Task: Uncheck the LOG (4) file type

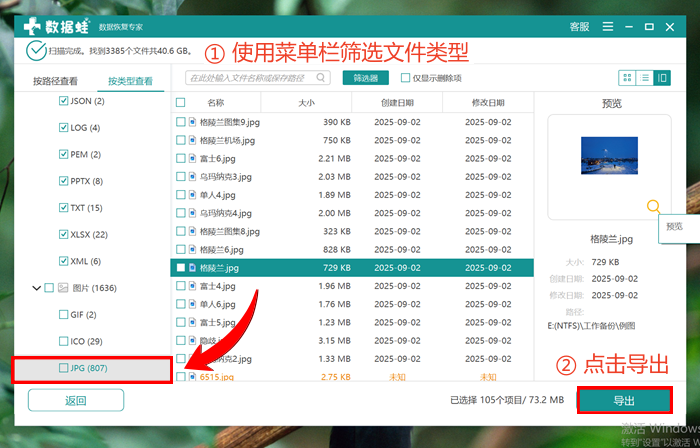Action: 63,128
